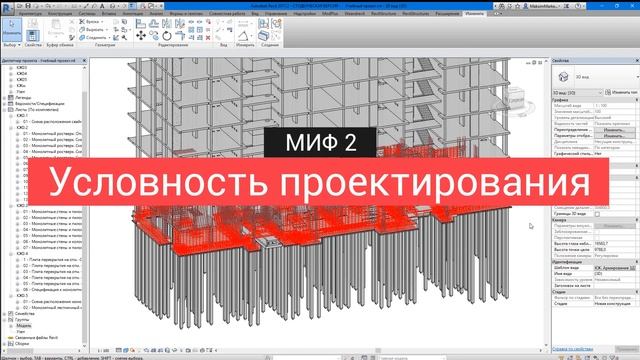Click the Create Assembly icon in Создание panel
Viewport: 640px width, 360px height.
tap(263, 23)
